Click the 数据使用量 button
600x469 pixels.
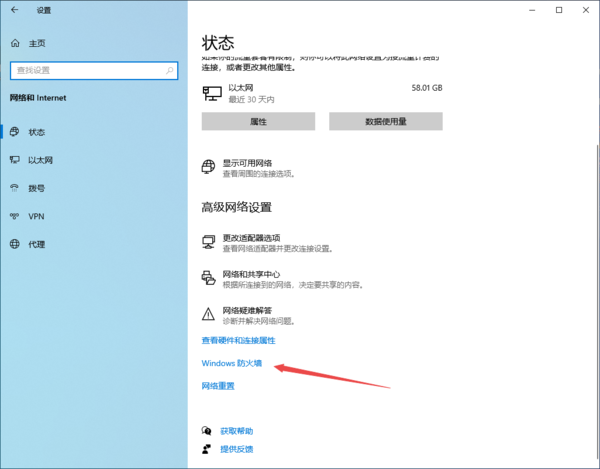coord(386,121)
